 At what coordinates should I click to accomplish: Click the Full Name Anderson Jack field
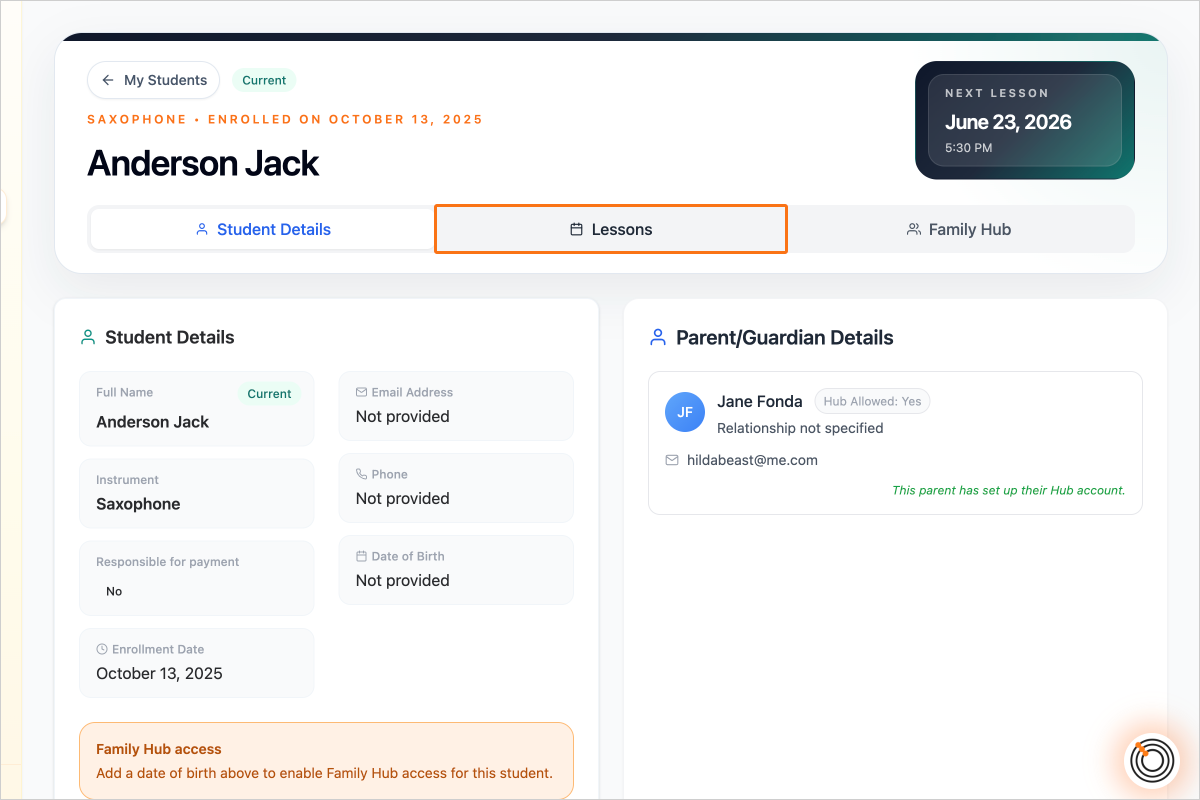197,409
